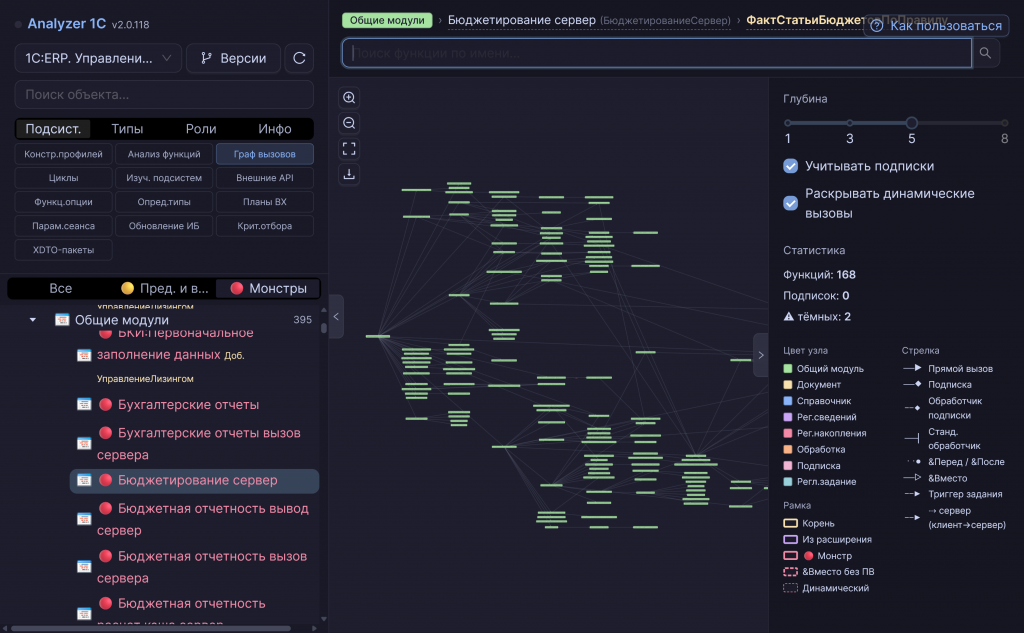The height and width of the screenshot is (633, 1024).
Task: Open the Версии button
Action: [233, 58]
